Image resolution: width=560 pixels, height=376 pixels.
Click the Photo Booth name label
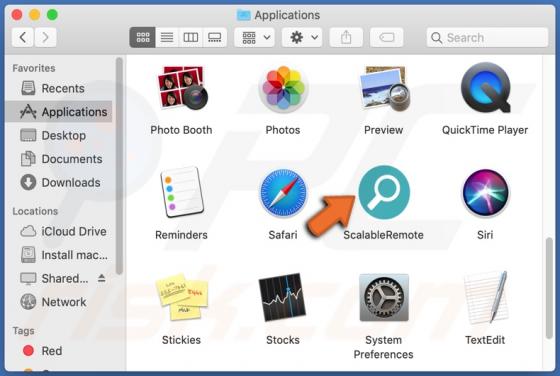[181, 130]
